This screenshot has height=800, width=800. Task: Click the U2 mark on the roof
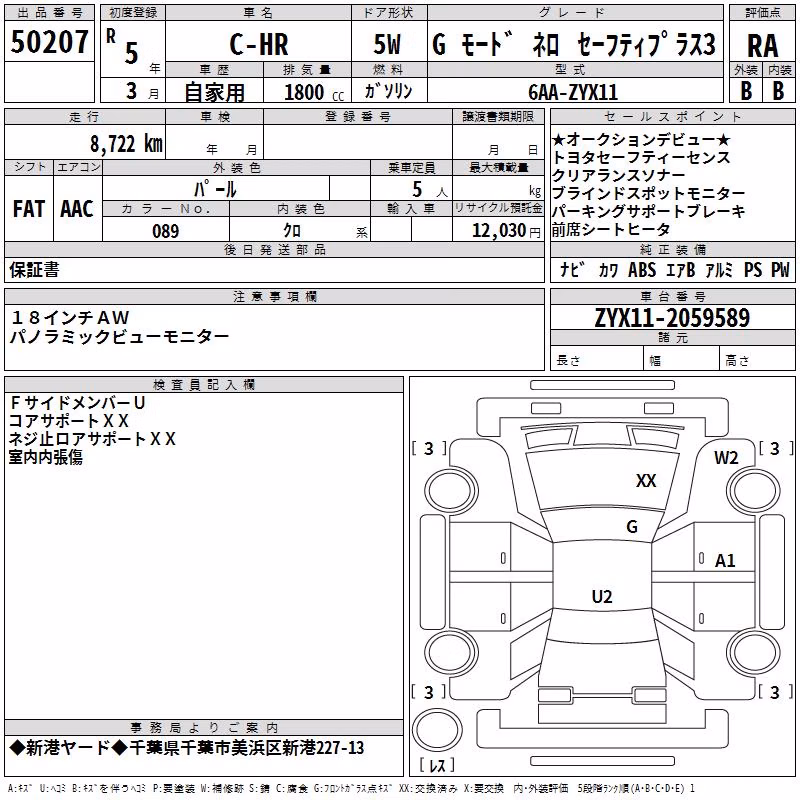click(602, 596)
